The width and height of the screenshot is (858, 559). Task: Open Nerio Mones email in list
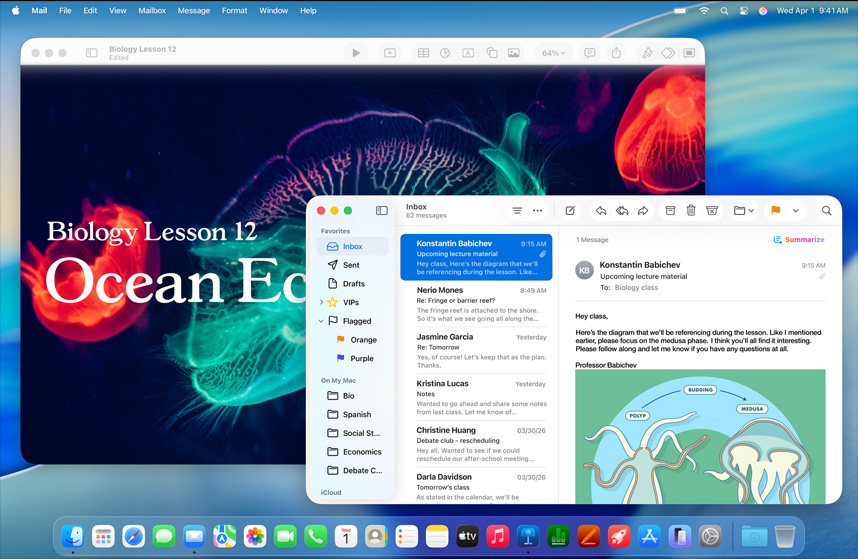click(x=474, y=303)
